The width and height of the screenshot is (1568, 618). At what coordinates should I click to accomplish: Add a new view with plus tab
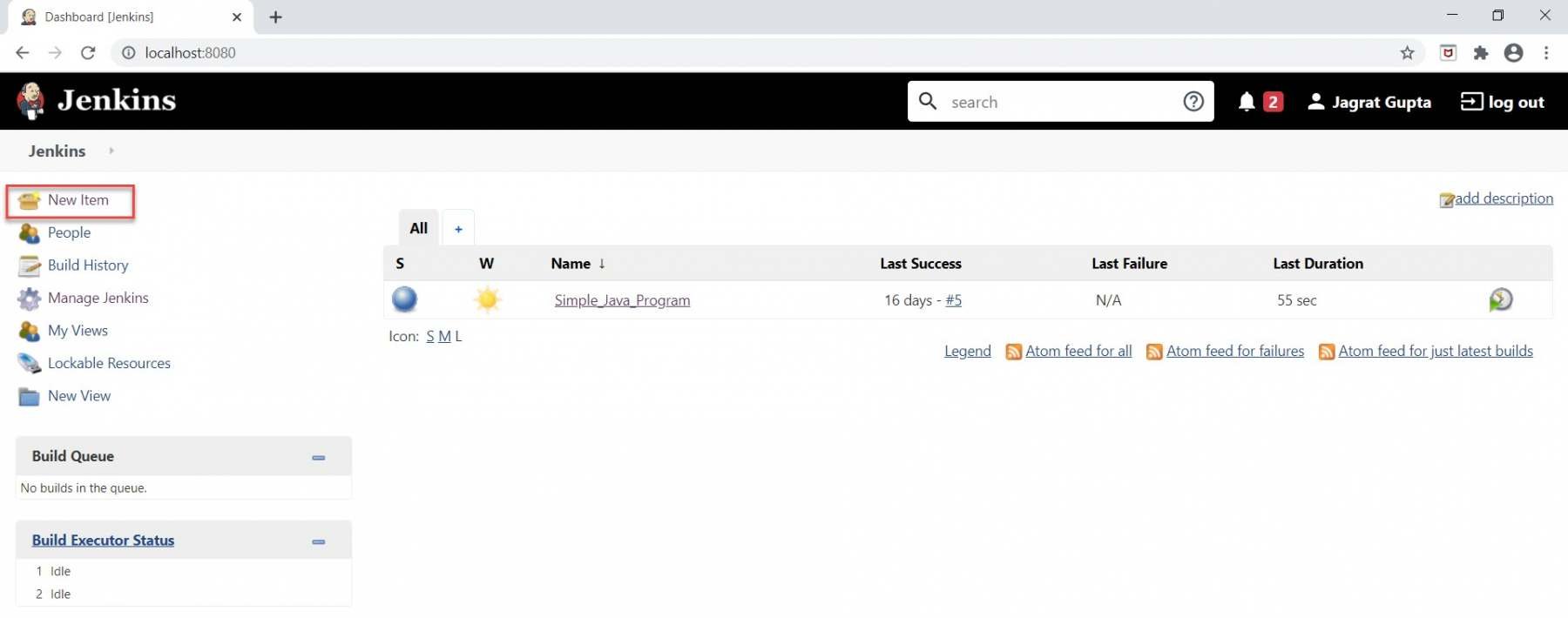458,229
